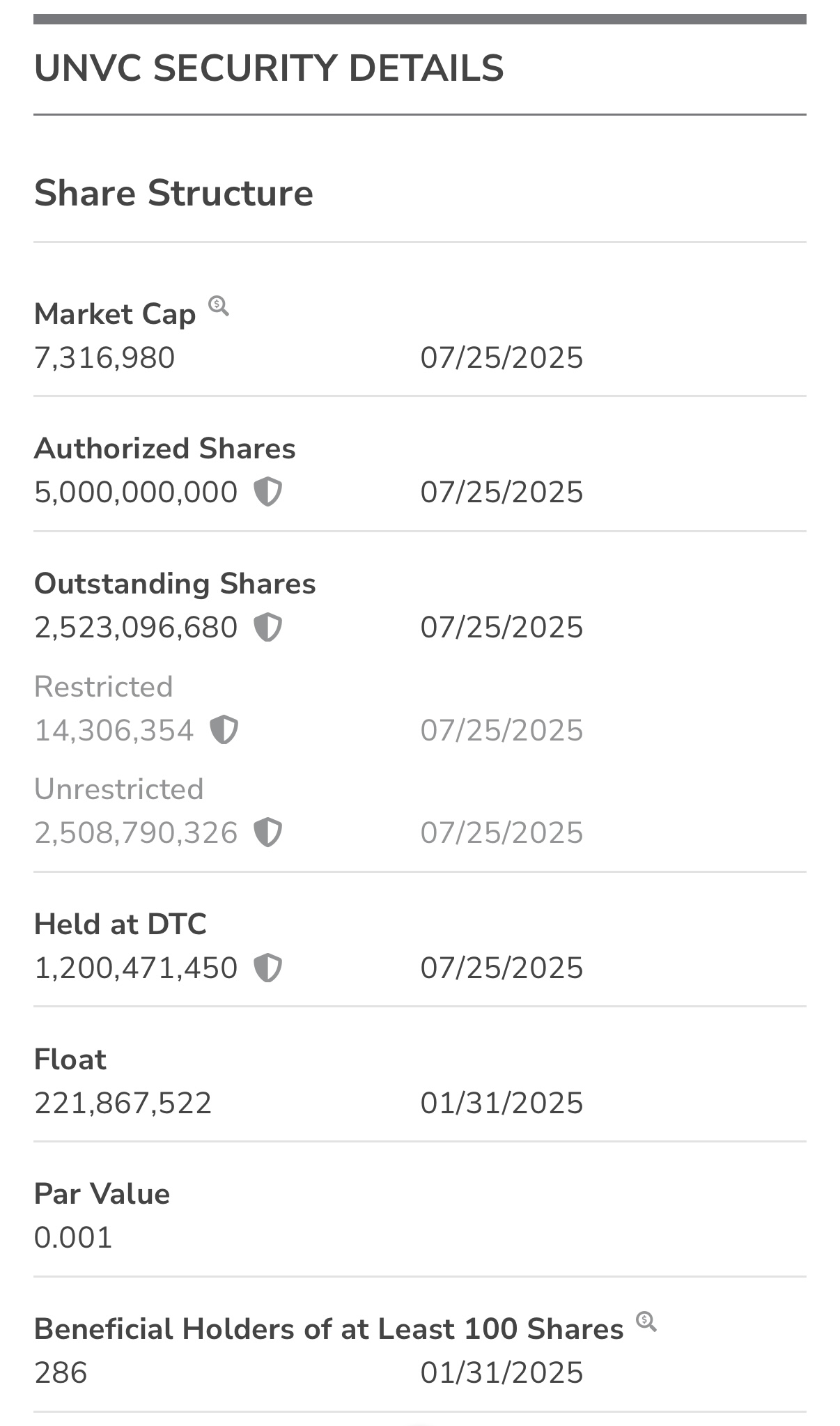Click the UNVC Security Details title
Image resolution: width=840 pixels, height=1426 pixels.
click(269, 68)
